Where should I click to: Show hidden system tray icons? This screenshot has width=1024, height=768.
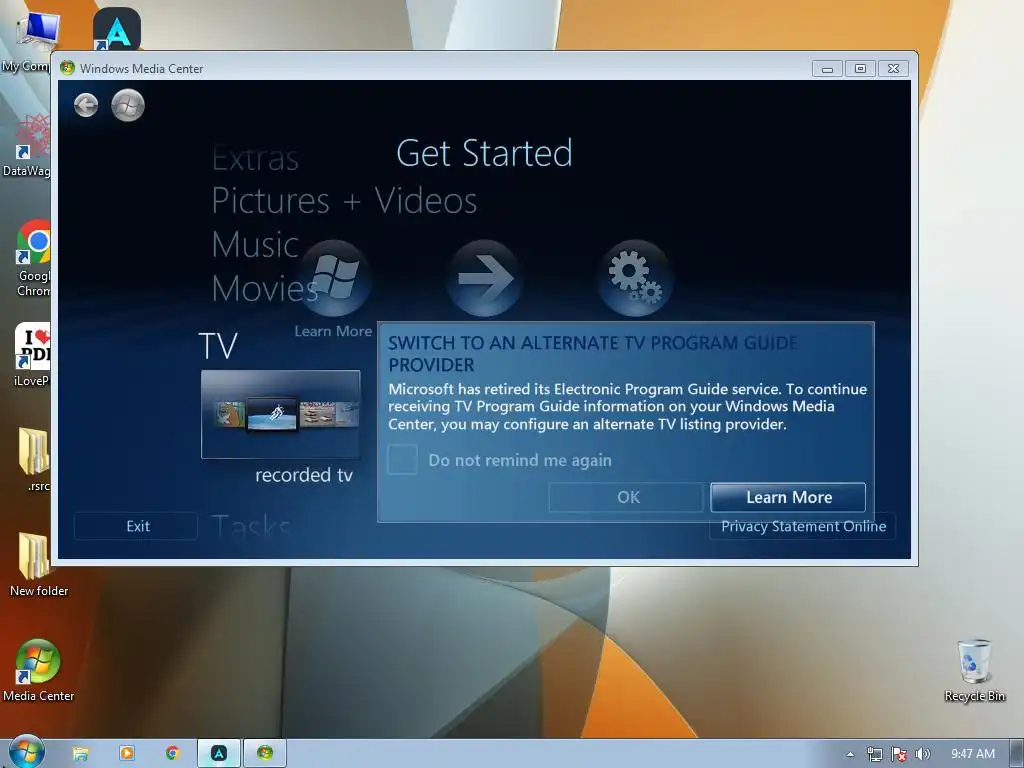pos(850,754)
